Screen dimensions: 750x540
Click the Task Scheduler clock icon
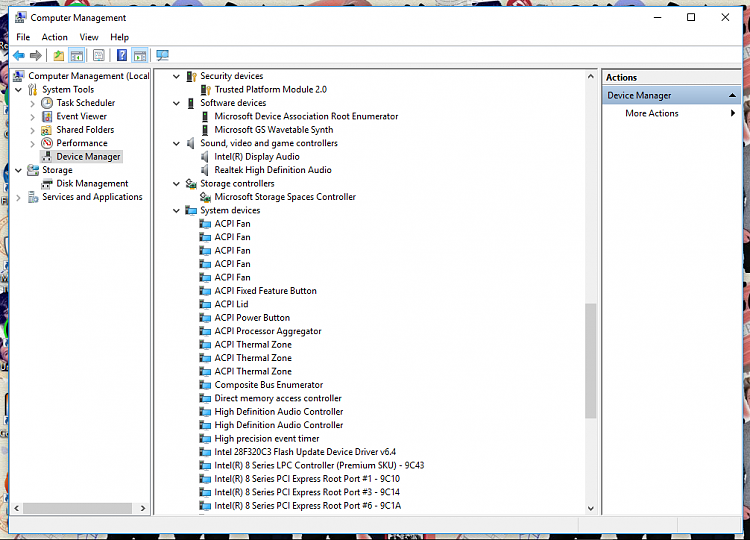47,103
